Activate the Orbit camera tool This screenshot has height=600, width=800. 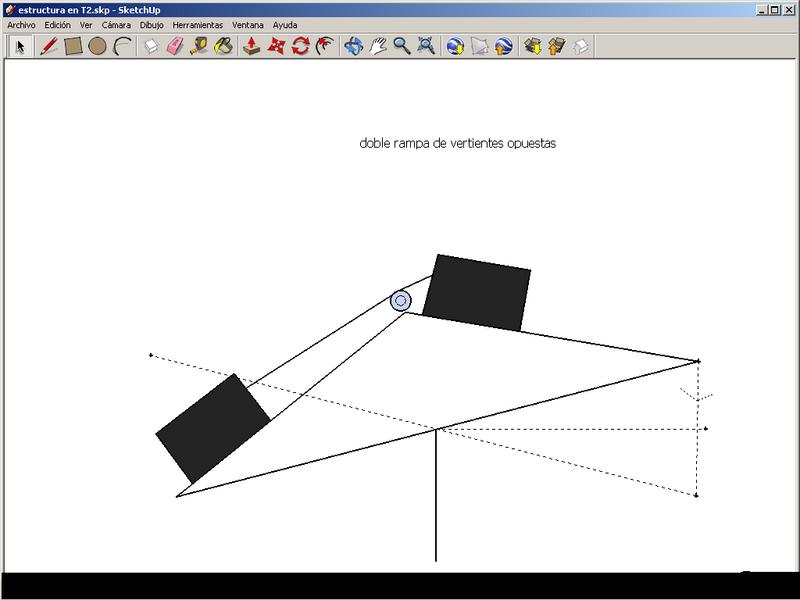click(x=353, y=46)
